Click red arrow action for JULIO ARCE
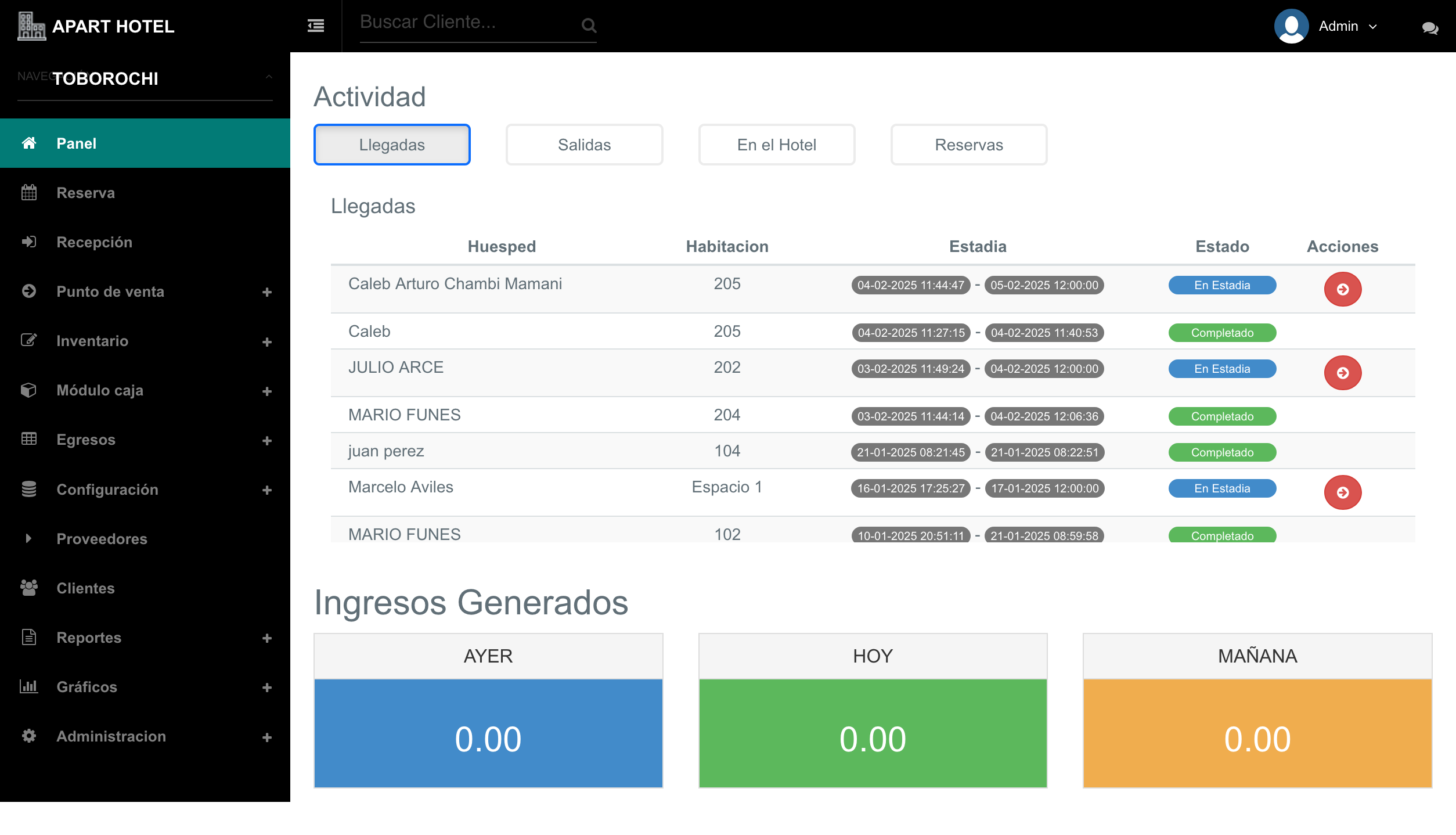Image resolution: width=1456 pixels, height=835 pixels. [1342, 373]
